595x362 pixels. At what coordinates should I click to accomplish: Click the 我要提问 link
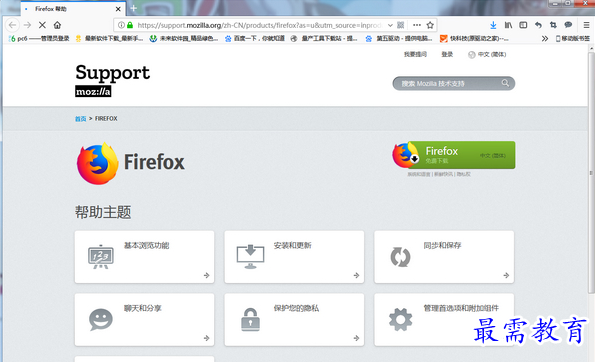pyautogui.click(x=415, y=54)
